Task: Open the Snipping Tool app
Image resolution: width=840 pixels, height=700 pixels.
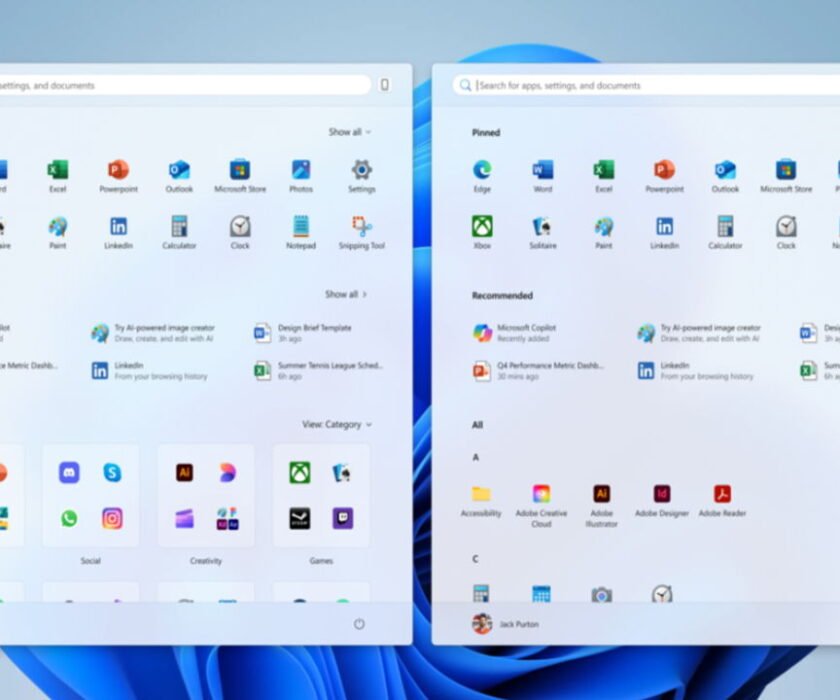Action: [361, 228]
